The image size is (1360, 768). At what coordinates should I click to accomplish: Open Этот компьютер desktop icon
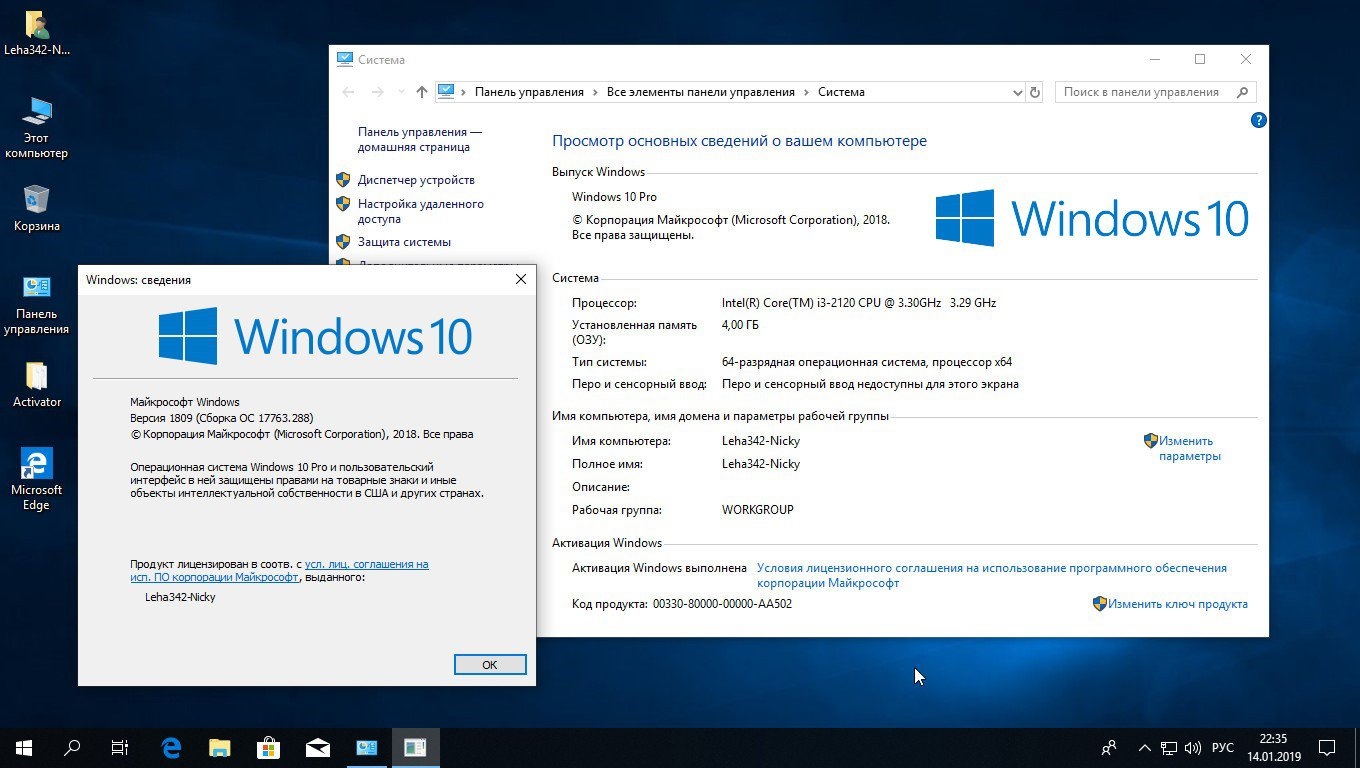point(37,128)
